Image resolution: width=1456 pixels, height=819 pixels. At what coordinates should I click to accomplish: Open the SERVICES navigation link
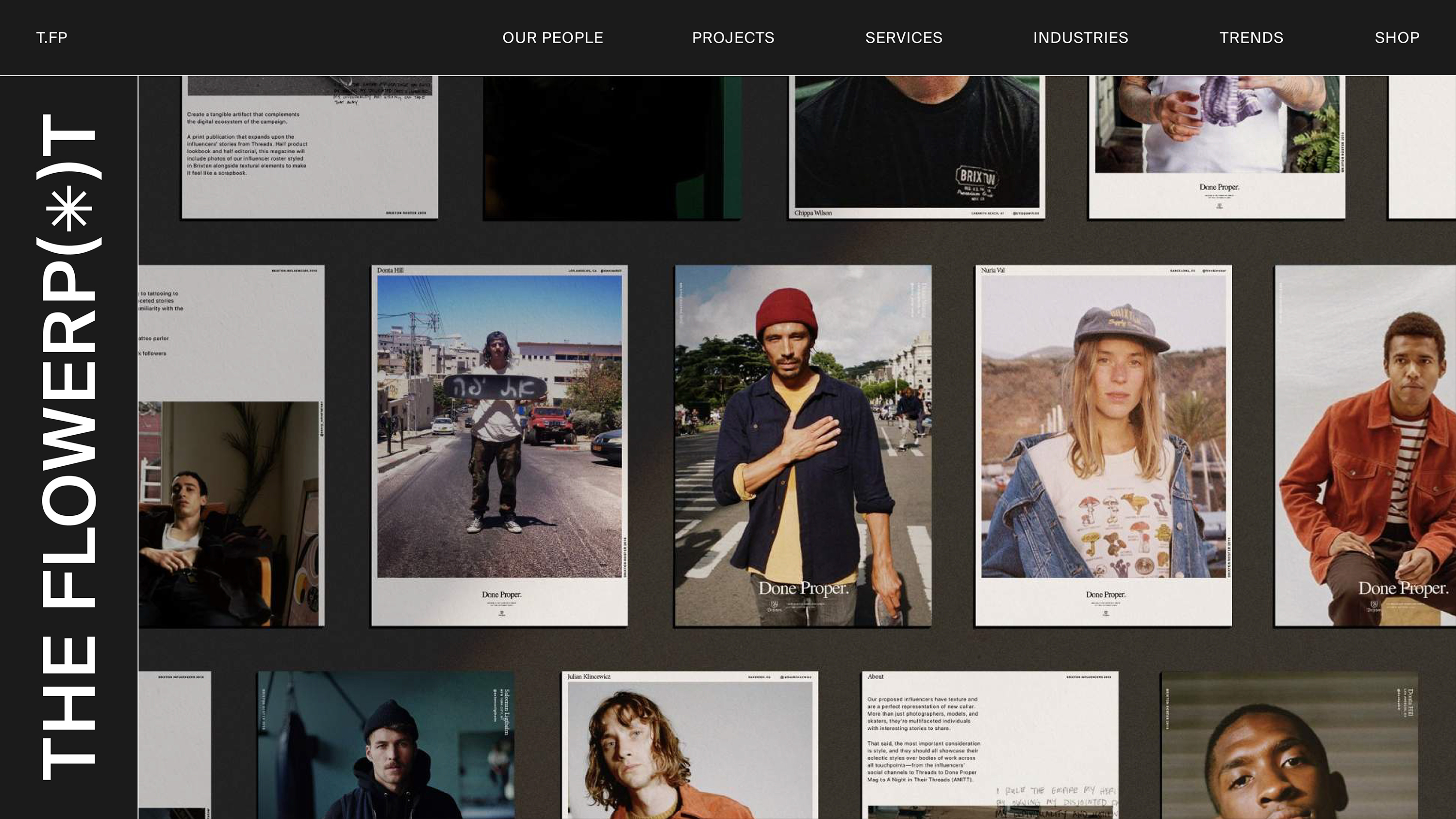[904, 37]
